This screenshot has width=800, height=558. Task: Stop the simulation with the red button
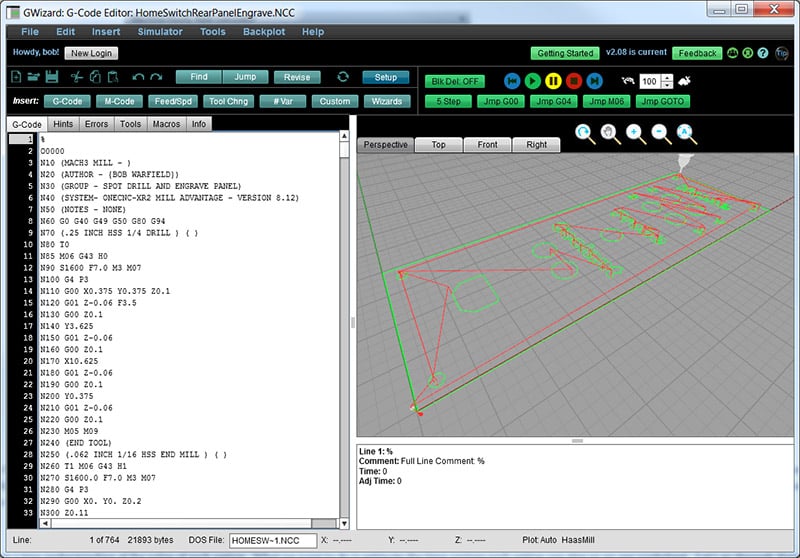point(574,81)
